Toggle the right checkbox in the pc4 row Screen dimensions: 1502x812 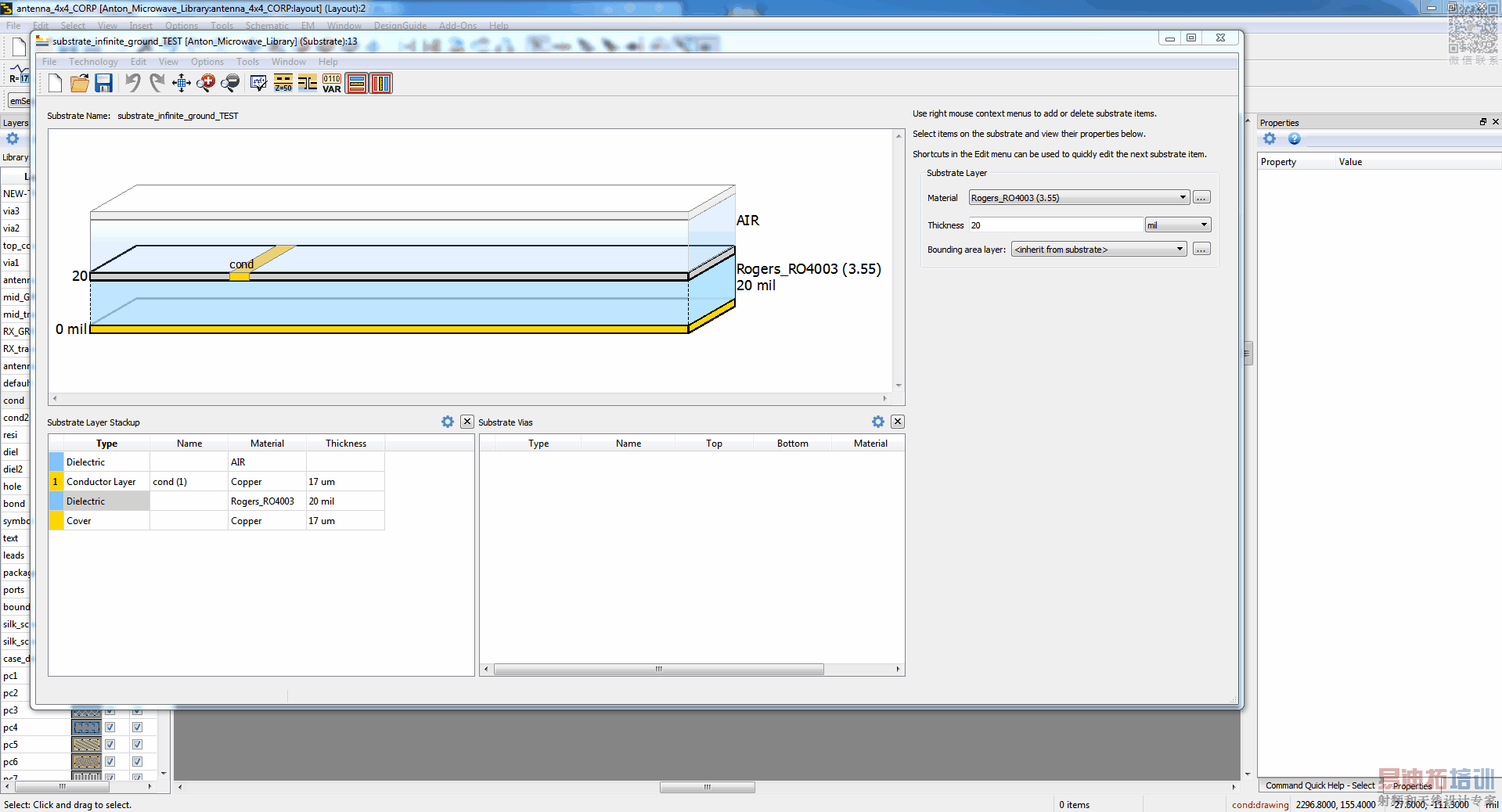[x=138, y=728]
